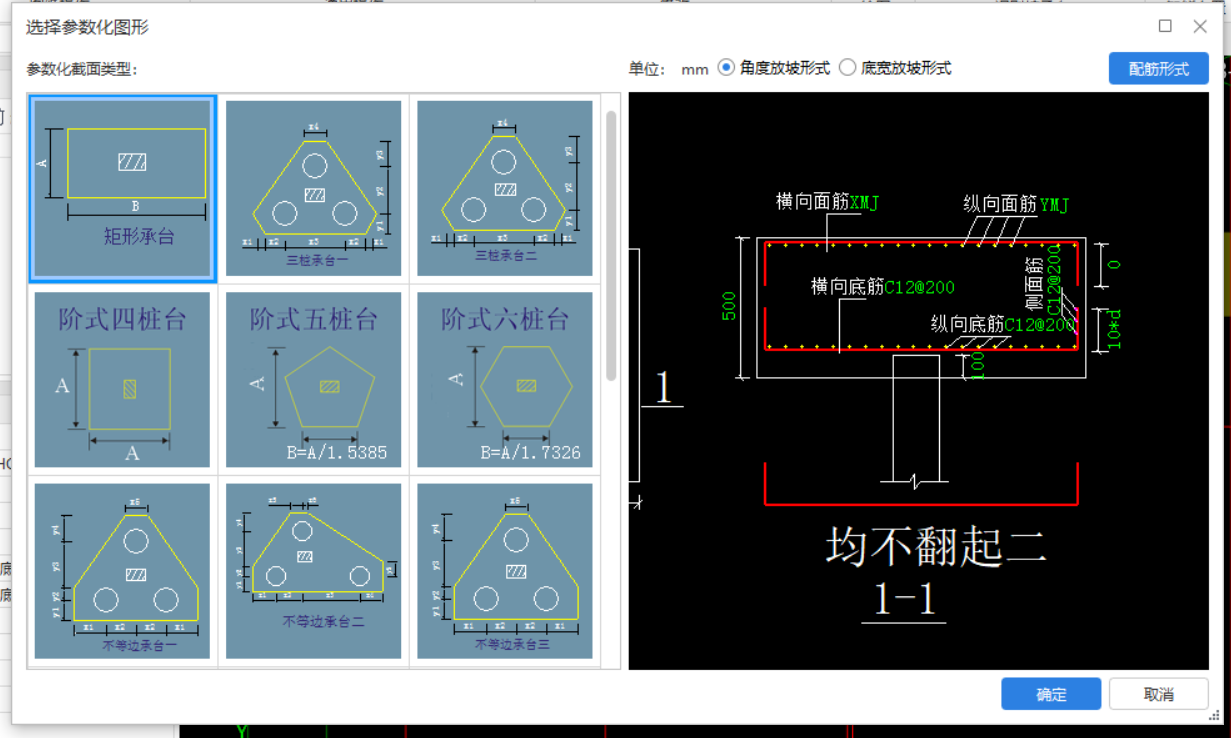
Task: Select the 不等边承台一 shape
Action: click(122, 571)
